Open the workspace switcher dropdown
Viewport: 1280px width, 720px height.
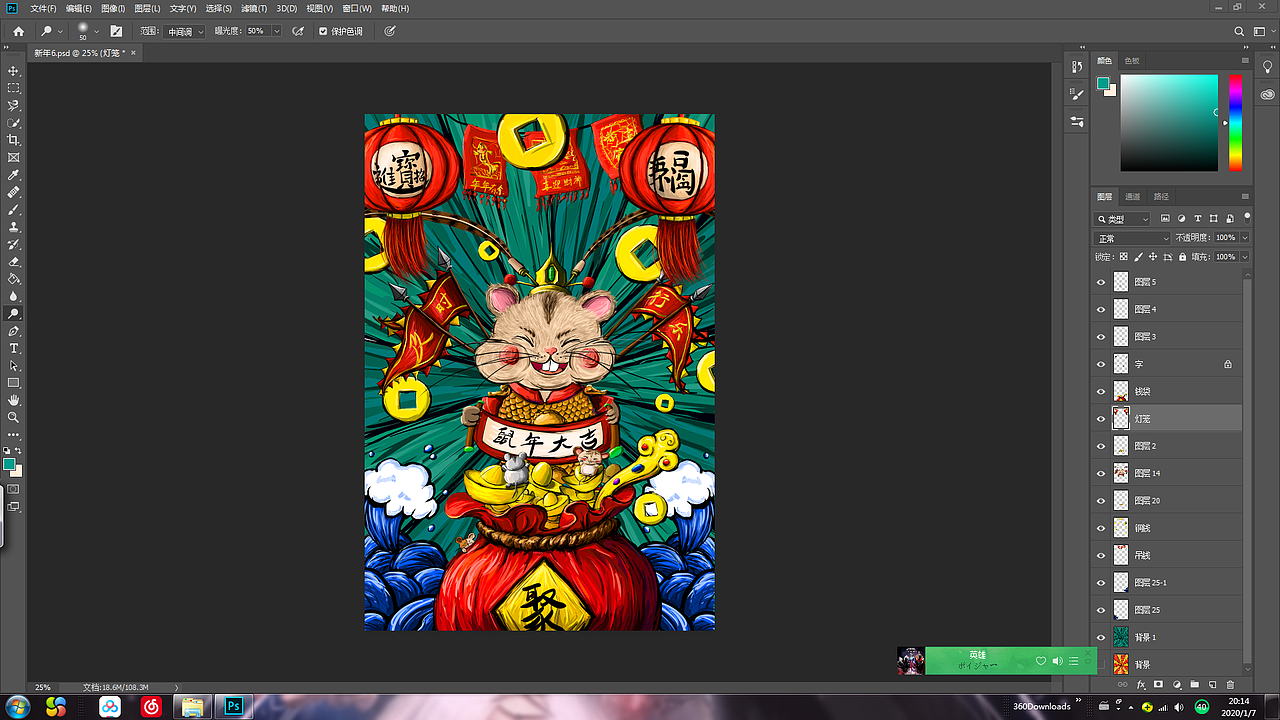1263,31
